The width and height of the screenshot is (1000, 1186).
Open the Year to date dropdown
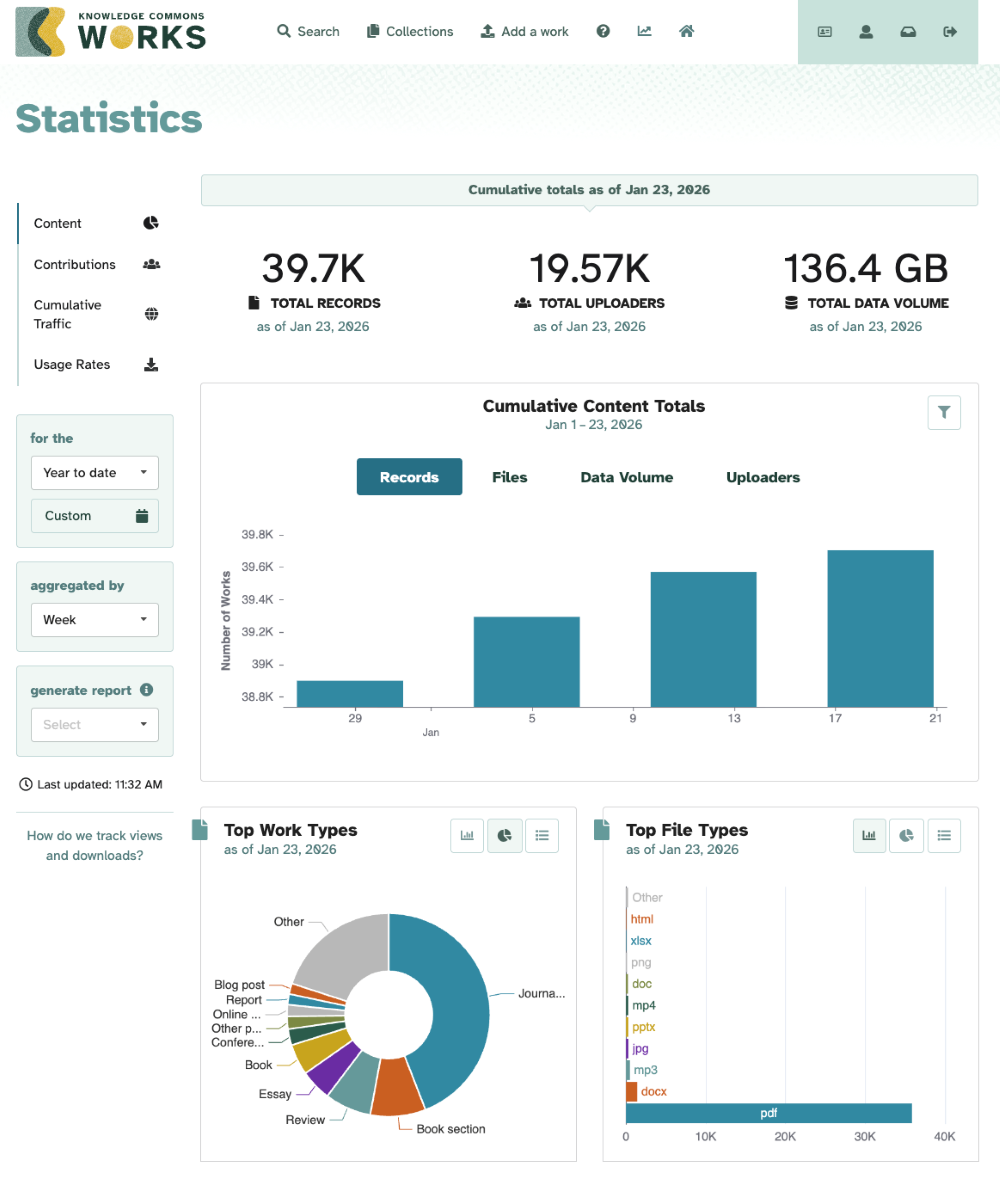coord(94,472)
